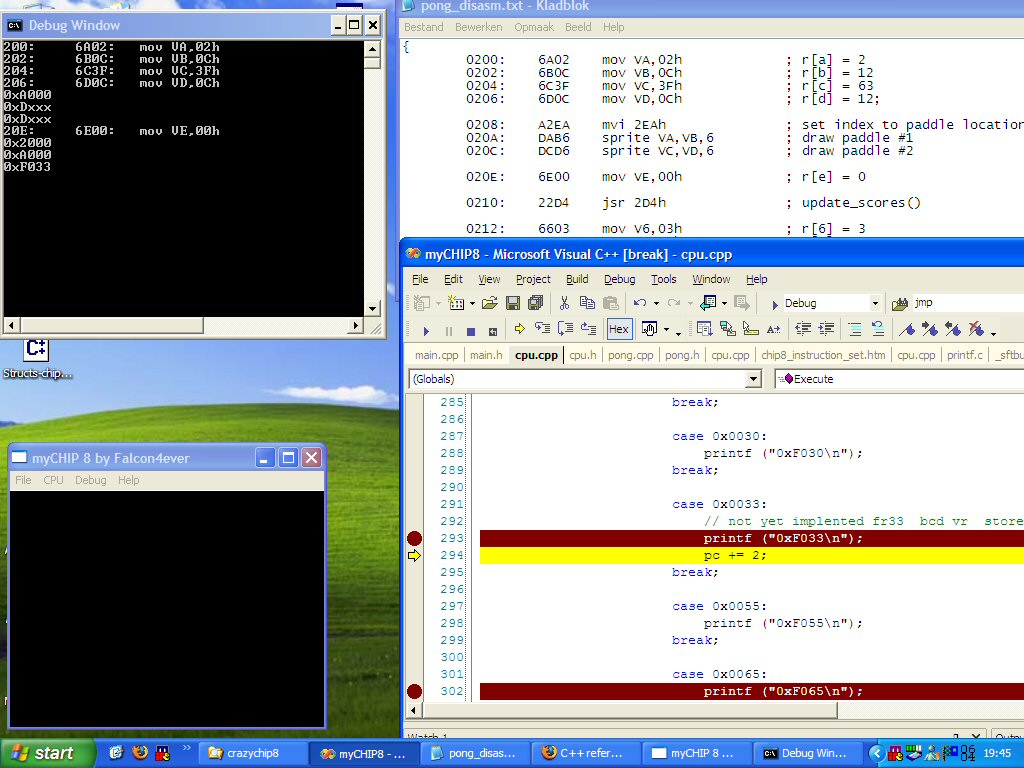Click the Save floppy disk icon
Image resolution: width=1024 pixels, height=768 pixels.
pyautogui.click(x=513, y=303)
